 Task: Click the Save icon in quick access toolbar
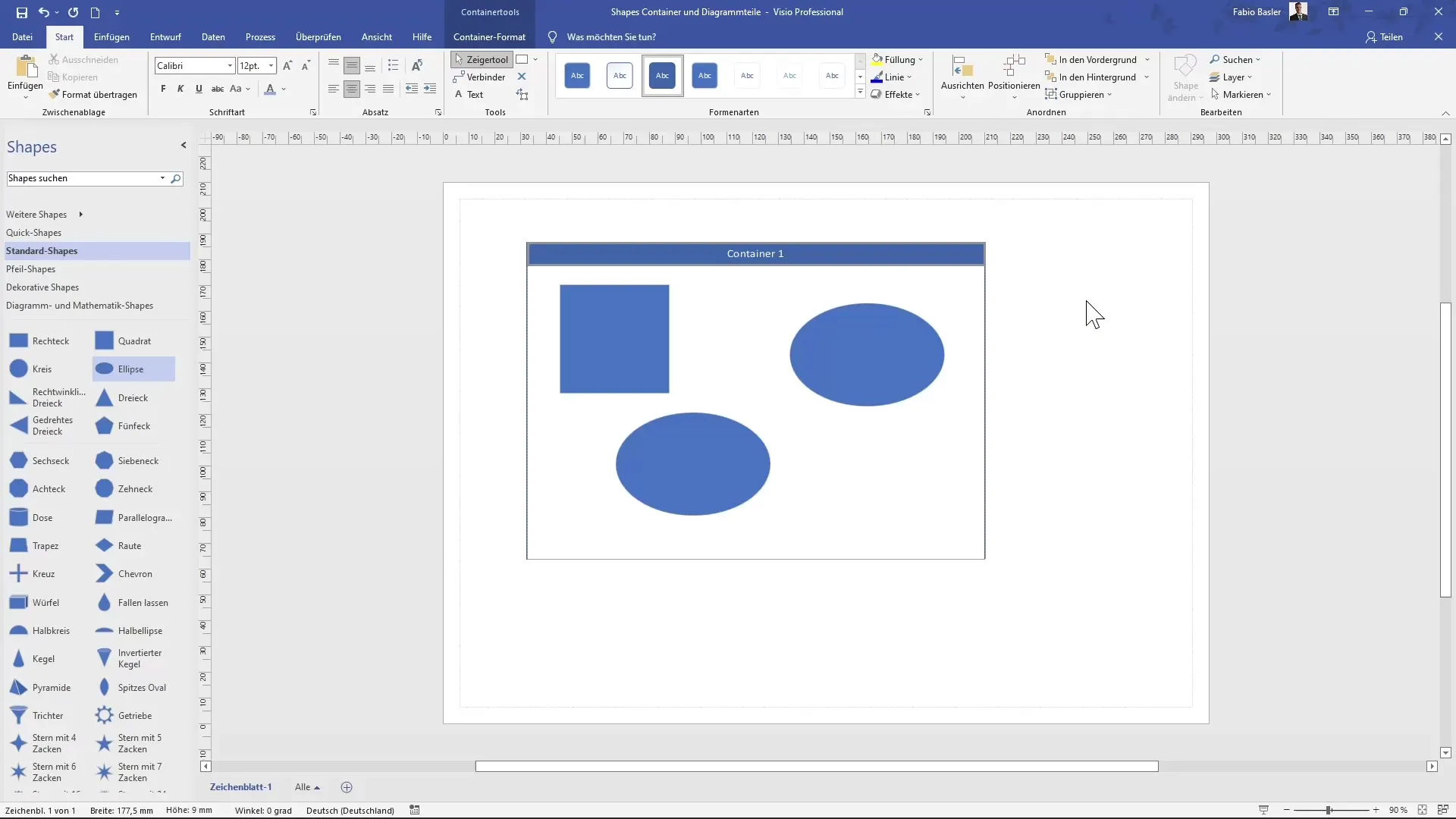pos(21,12)
